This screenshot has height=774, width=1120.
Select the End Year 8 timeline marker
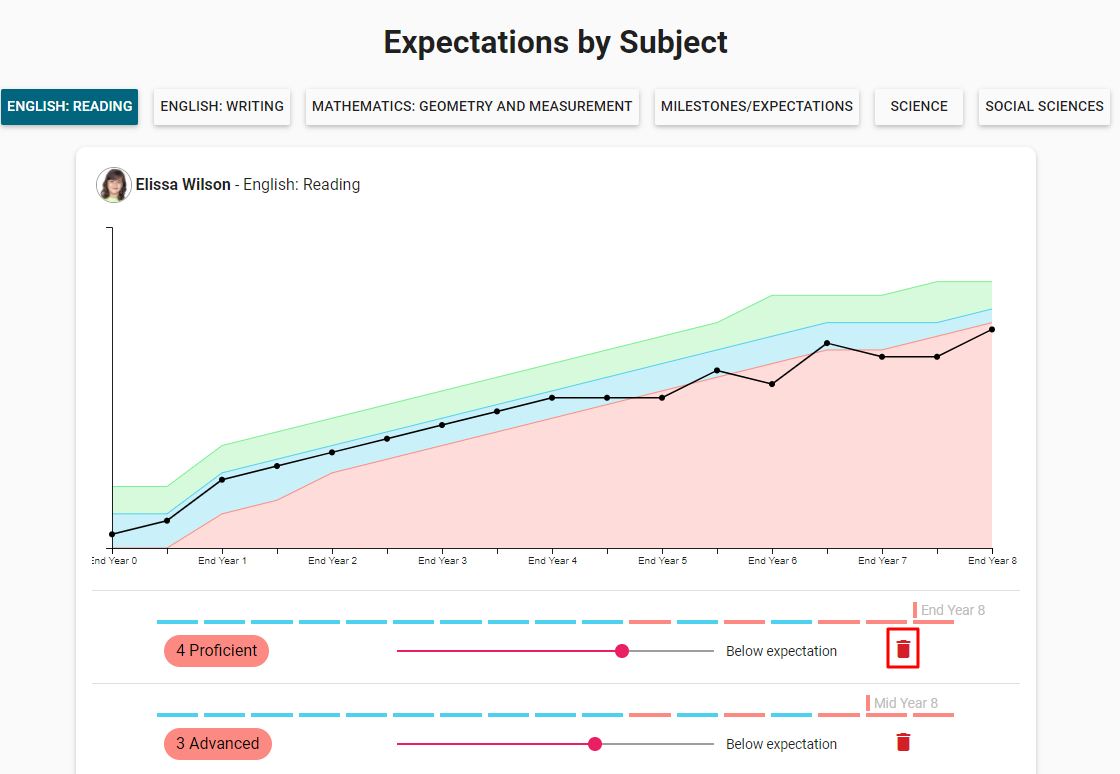point(951,610)
